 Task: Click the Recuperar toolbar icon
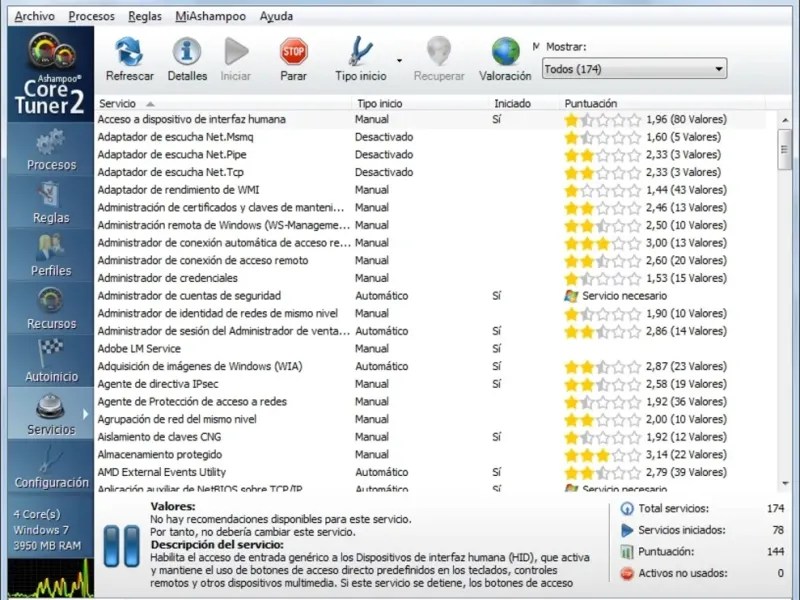coord(439,52)
